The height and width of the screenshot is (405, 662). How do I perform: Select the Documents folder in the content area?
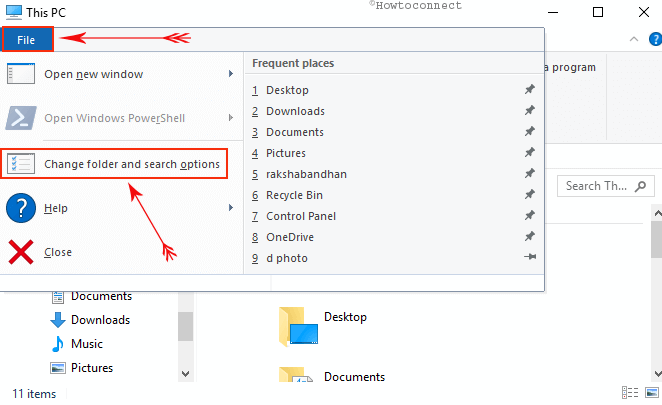334,375
